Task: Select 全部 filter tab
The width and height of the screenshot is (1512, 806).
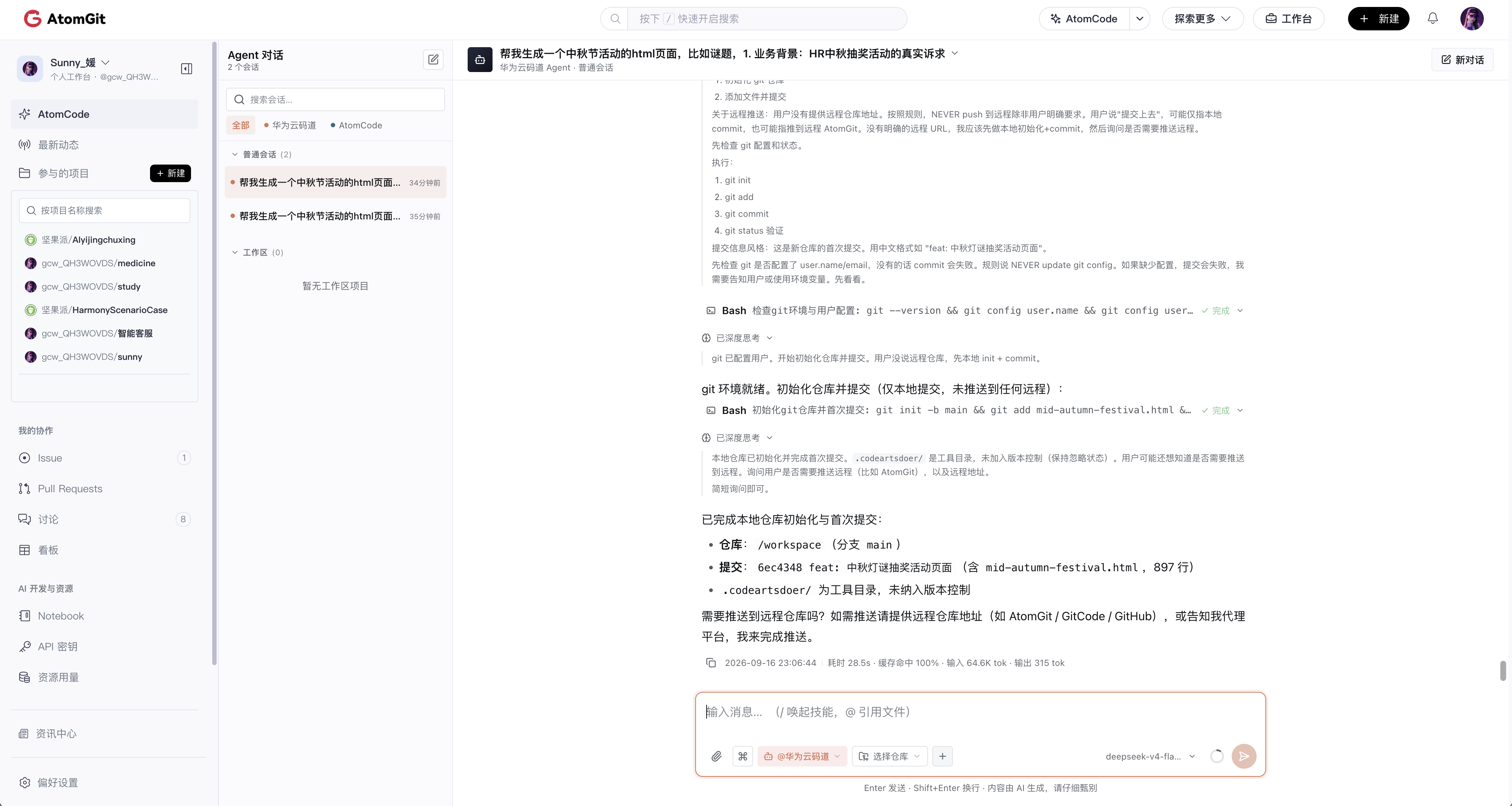Action: click(241, 125)
